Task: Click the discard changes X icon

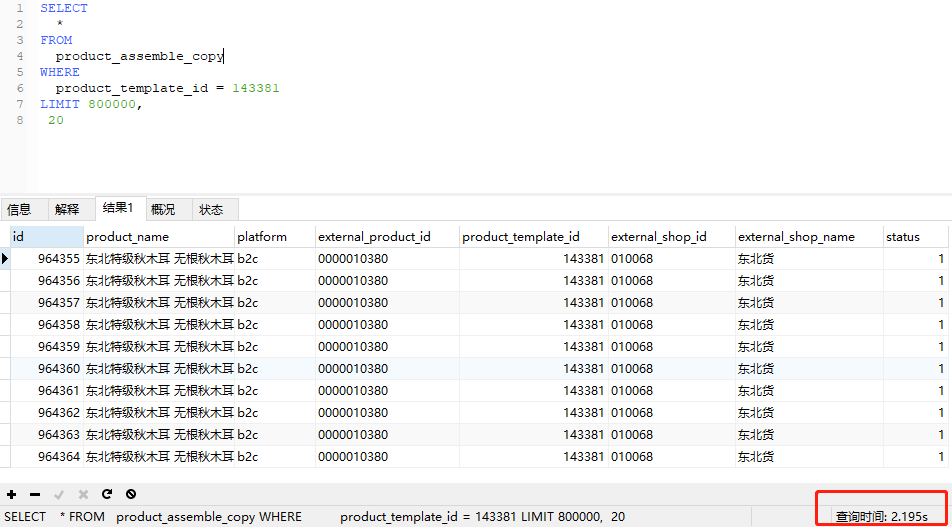Action: point(83,494)
